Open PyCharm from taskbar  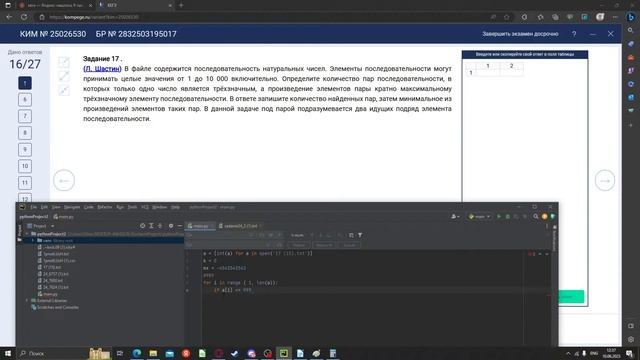(284, 353)
